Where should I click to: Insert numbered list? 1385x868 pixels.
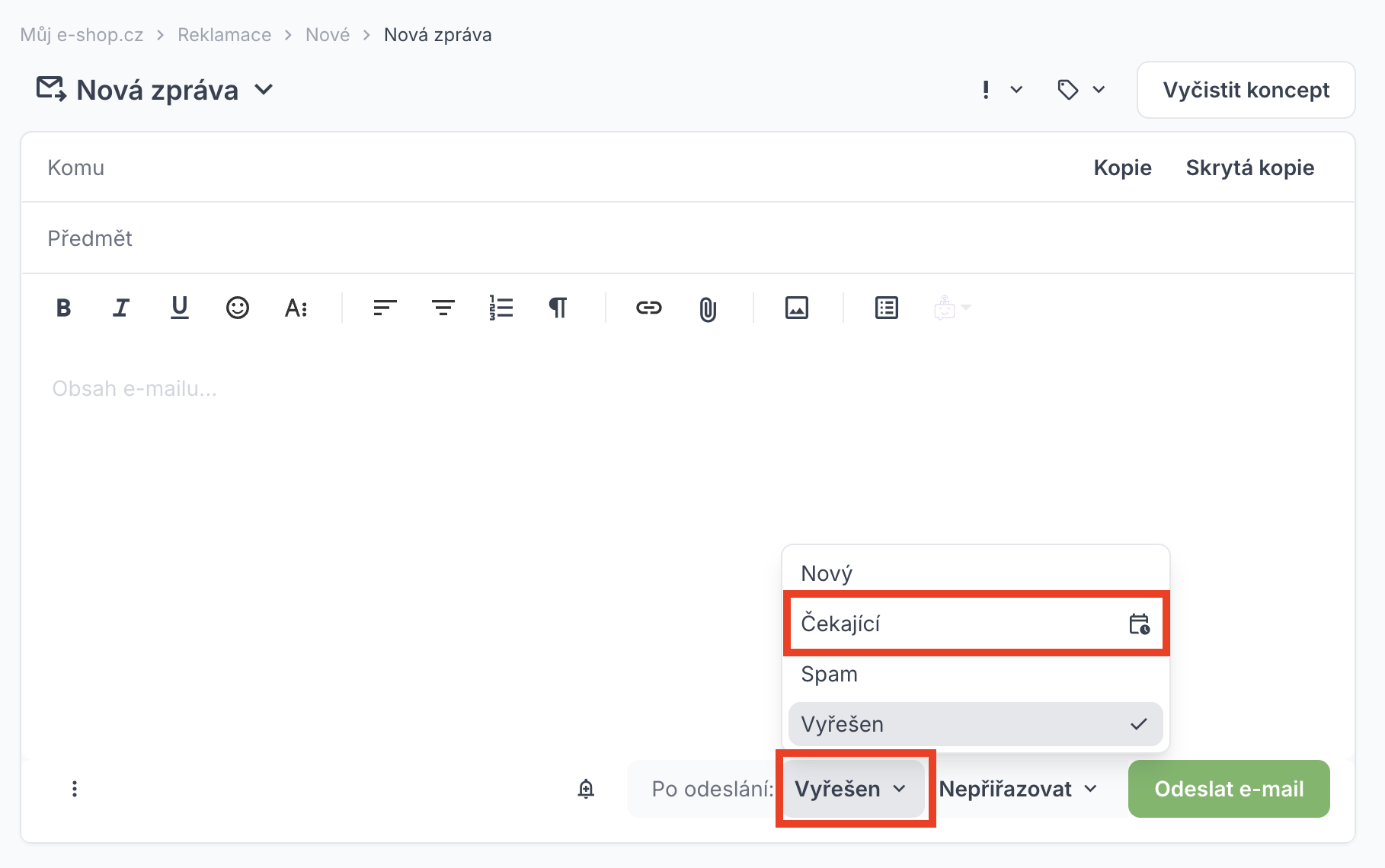pos(501,308)
